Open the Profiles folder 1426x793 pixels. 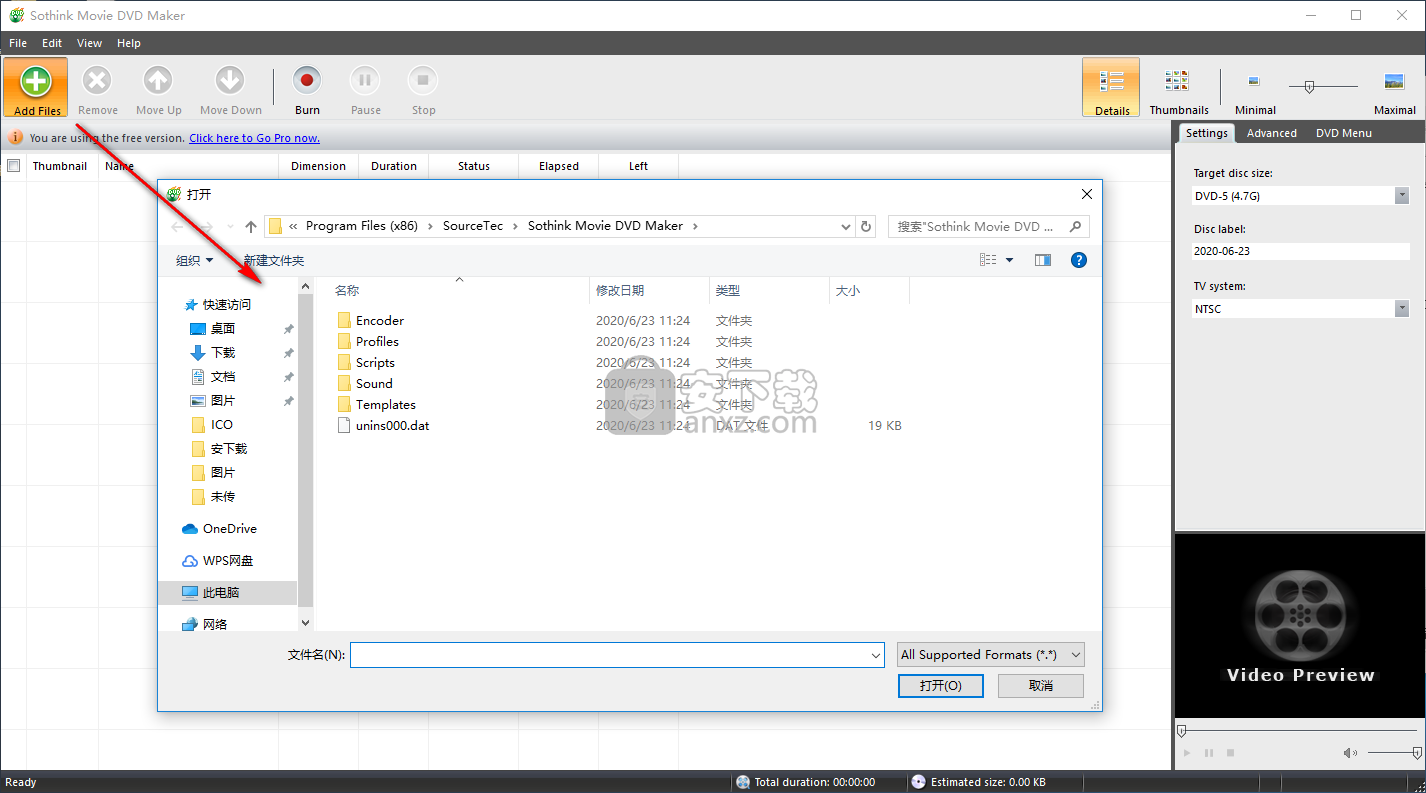coord(377,341)
